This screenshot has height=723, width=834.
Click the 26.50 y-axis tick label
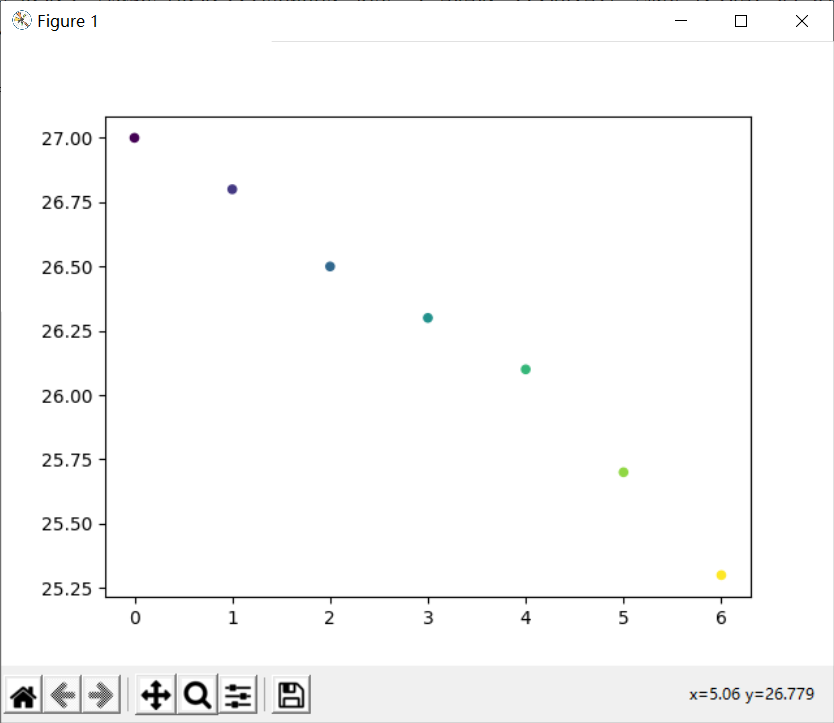pyautogui.click(x=67, y=268)
